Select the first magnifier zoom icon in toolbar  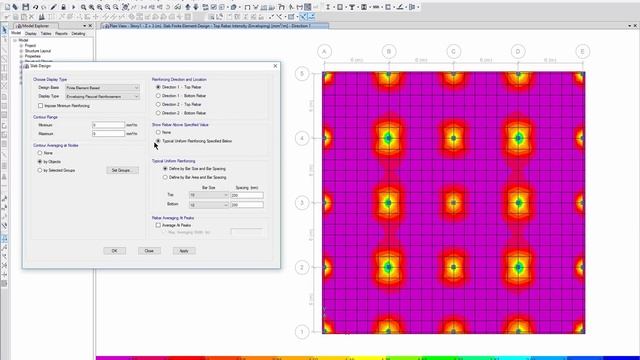[x=83, y=7]
